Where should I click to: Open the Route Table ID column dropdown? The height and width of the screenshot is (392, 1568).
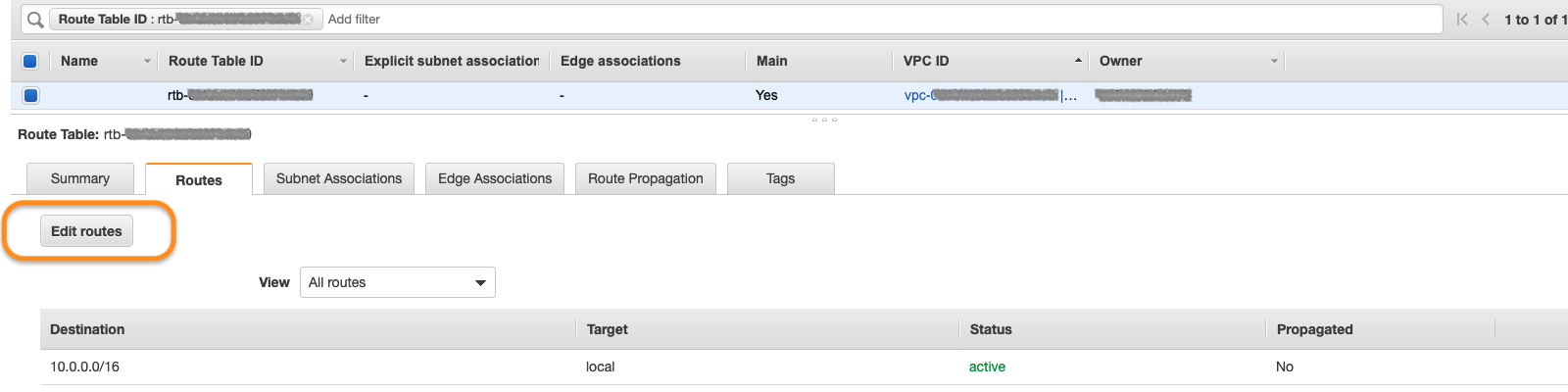[x=343, y=61]
